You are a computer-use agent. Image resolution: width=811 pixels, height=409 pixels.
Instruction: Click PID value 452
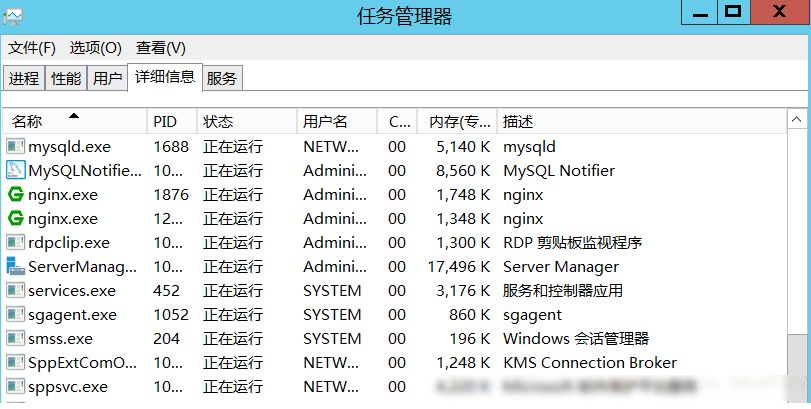coord(167,291)
